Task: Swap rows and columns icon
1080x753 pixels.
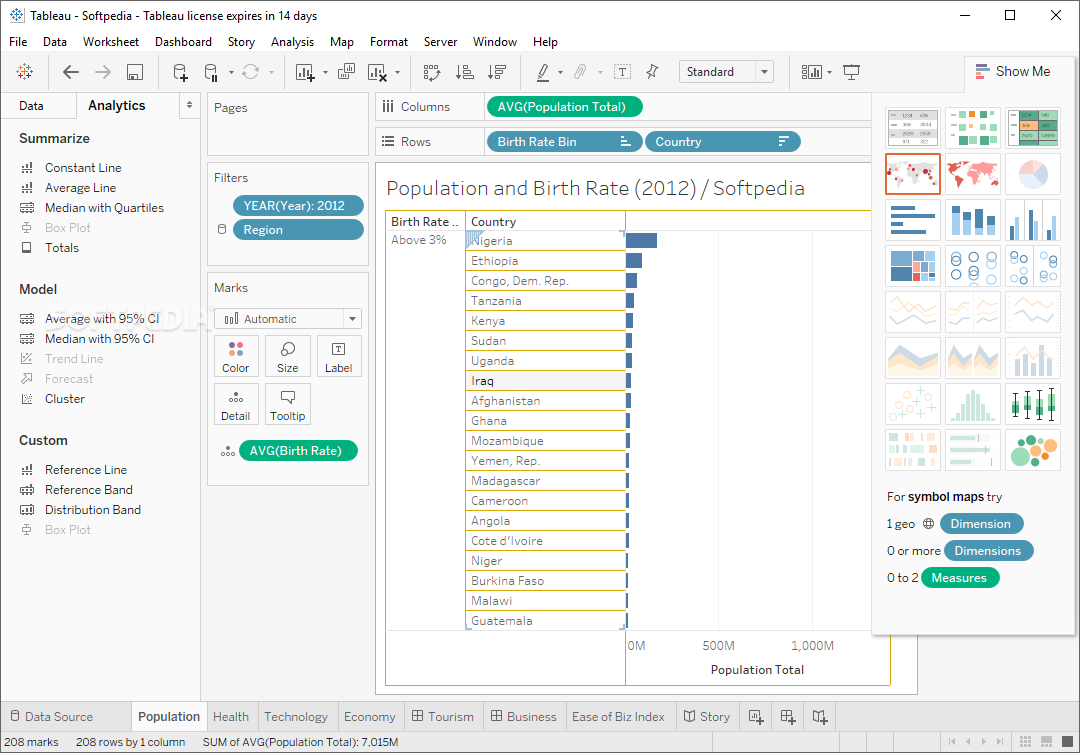Action: (x=432, y=72)
